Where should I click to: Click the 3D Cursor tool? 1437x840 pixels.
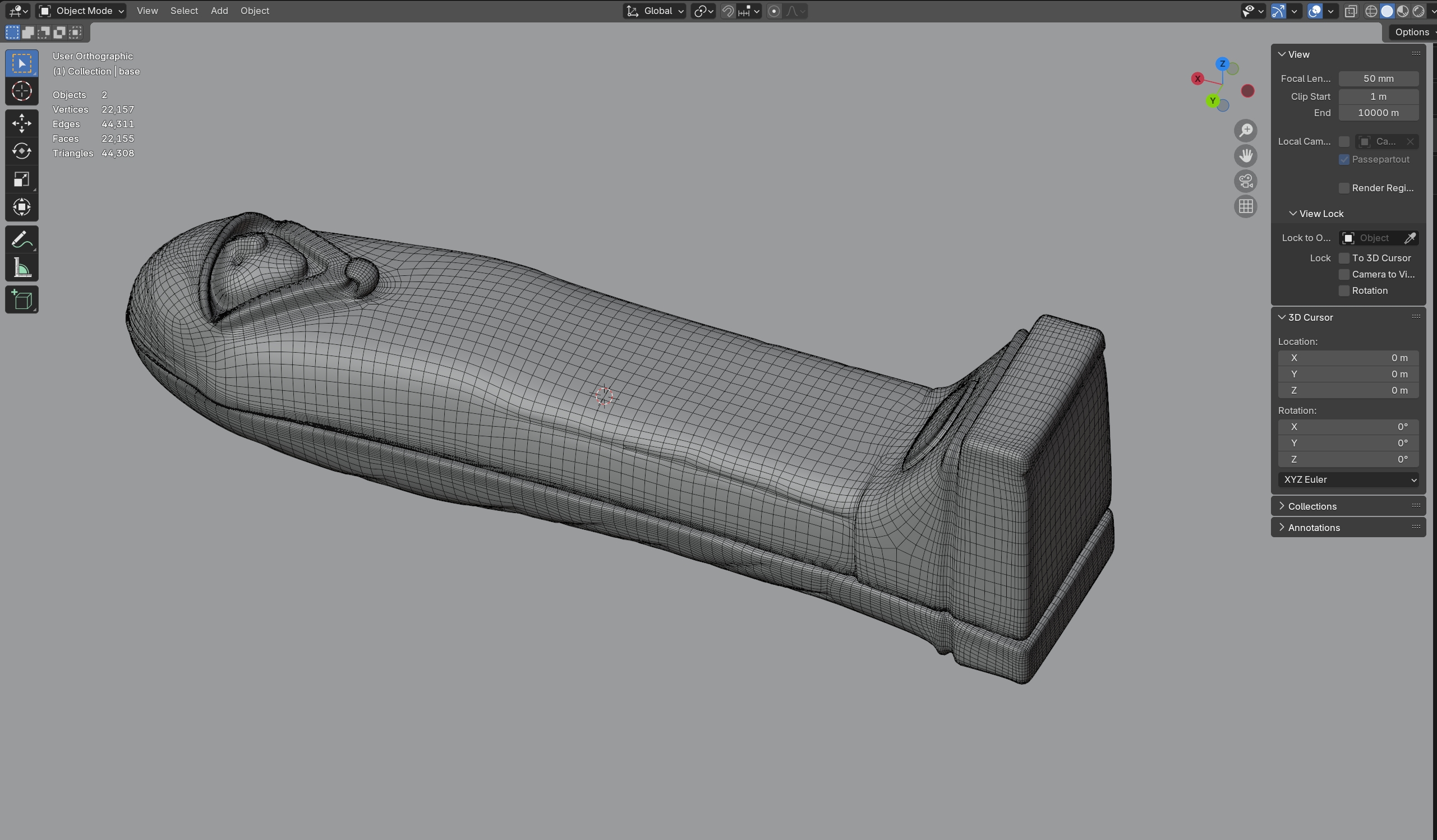(22, 91)
